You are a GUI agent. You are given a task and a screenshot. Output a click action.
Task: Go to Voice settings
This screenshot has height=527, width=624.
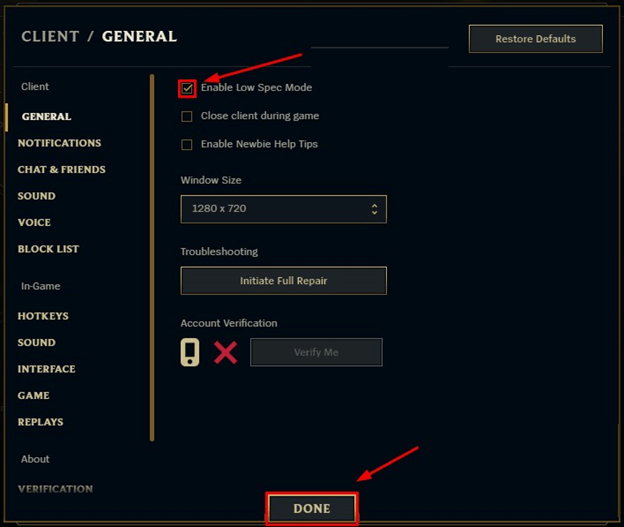tap(34, 222)
